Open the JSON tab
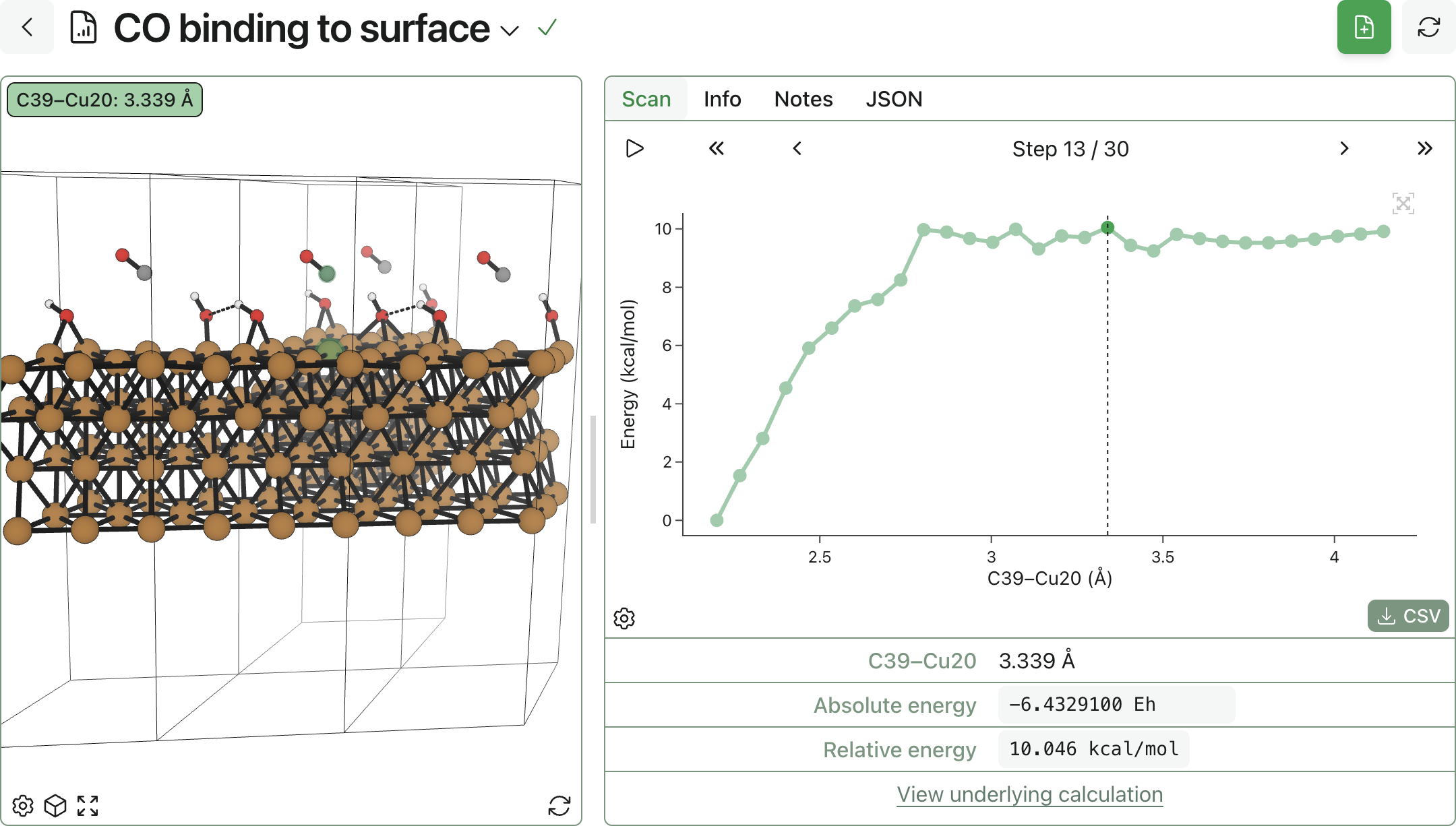The width and height of the screenshot is (1456, 826). pyautogui.click(x=894, y=99)
